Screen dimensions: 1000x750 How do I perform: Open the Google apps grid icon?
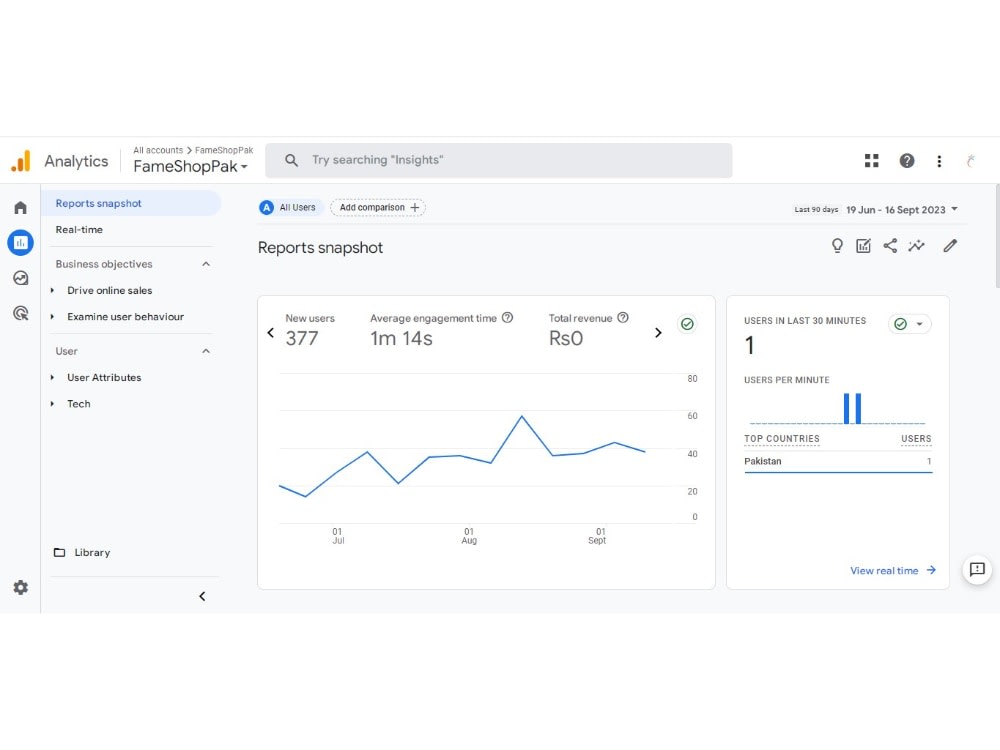[x=871, y=161]
